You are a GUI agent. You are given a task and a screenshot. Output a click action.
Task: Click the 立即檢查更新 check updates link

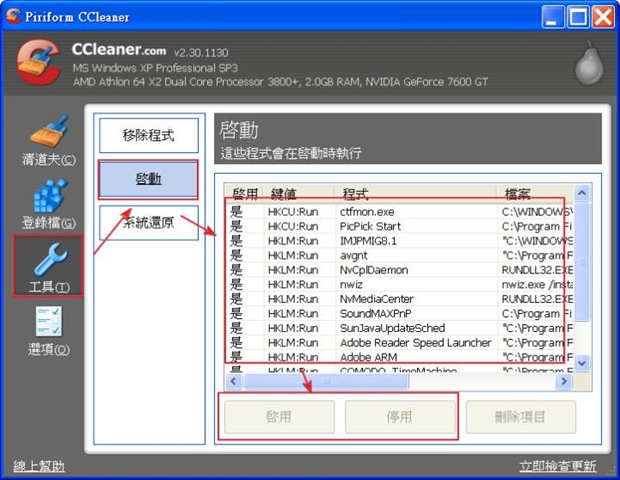[x=558, y=466]
